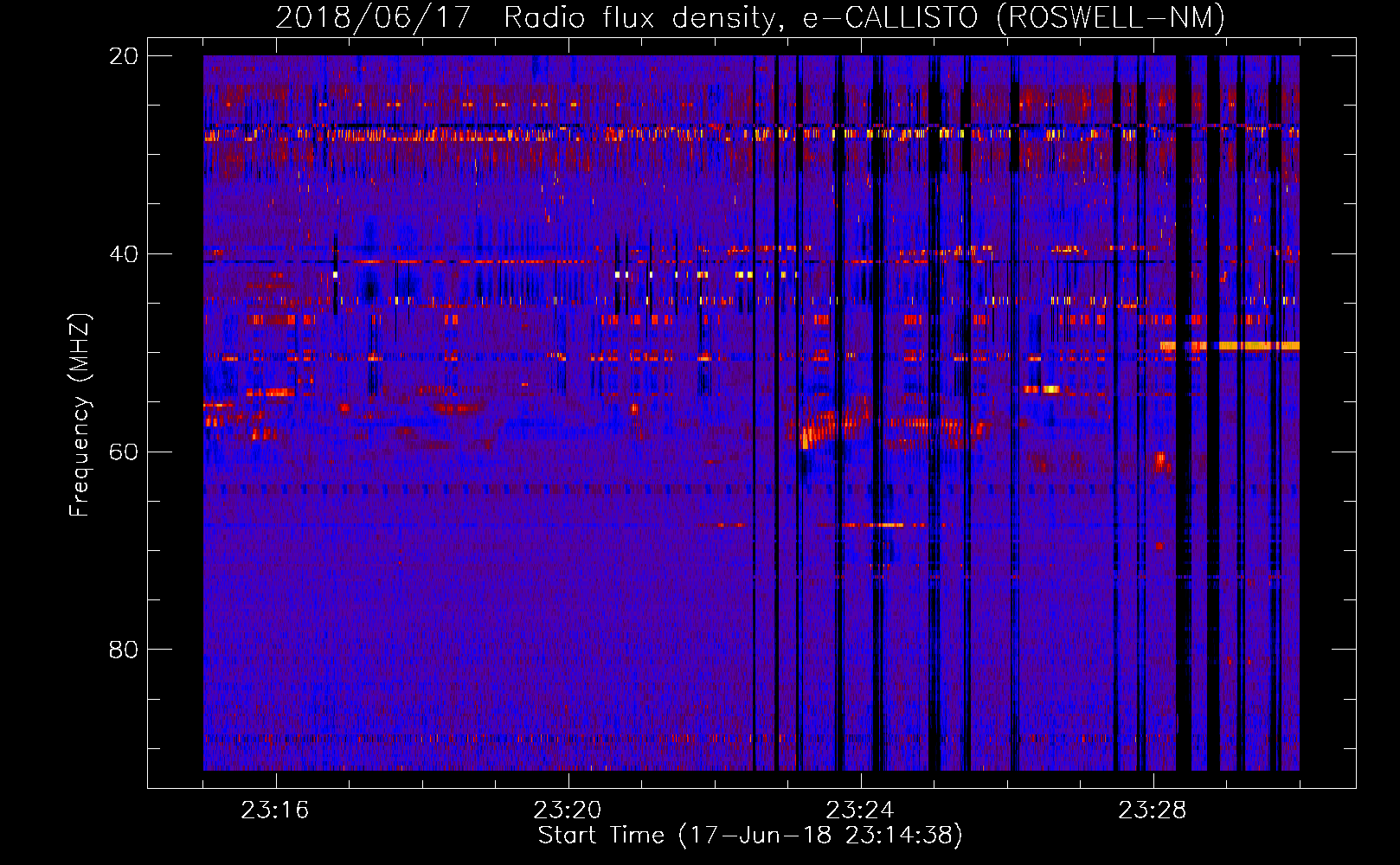This screenshot has width=1400, height=865.
Task: Click the '40' frequency tick label
Action: [x=124, y=254]
